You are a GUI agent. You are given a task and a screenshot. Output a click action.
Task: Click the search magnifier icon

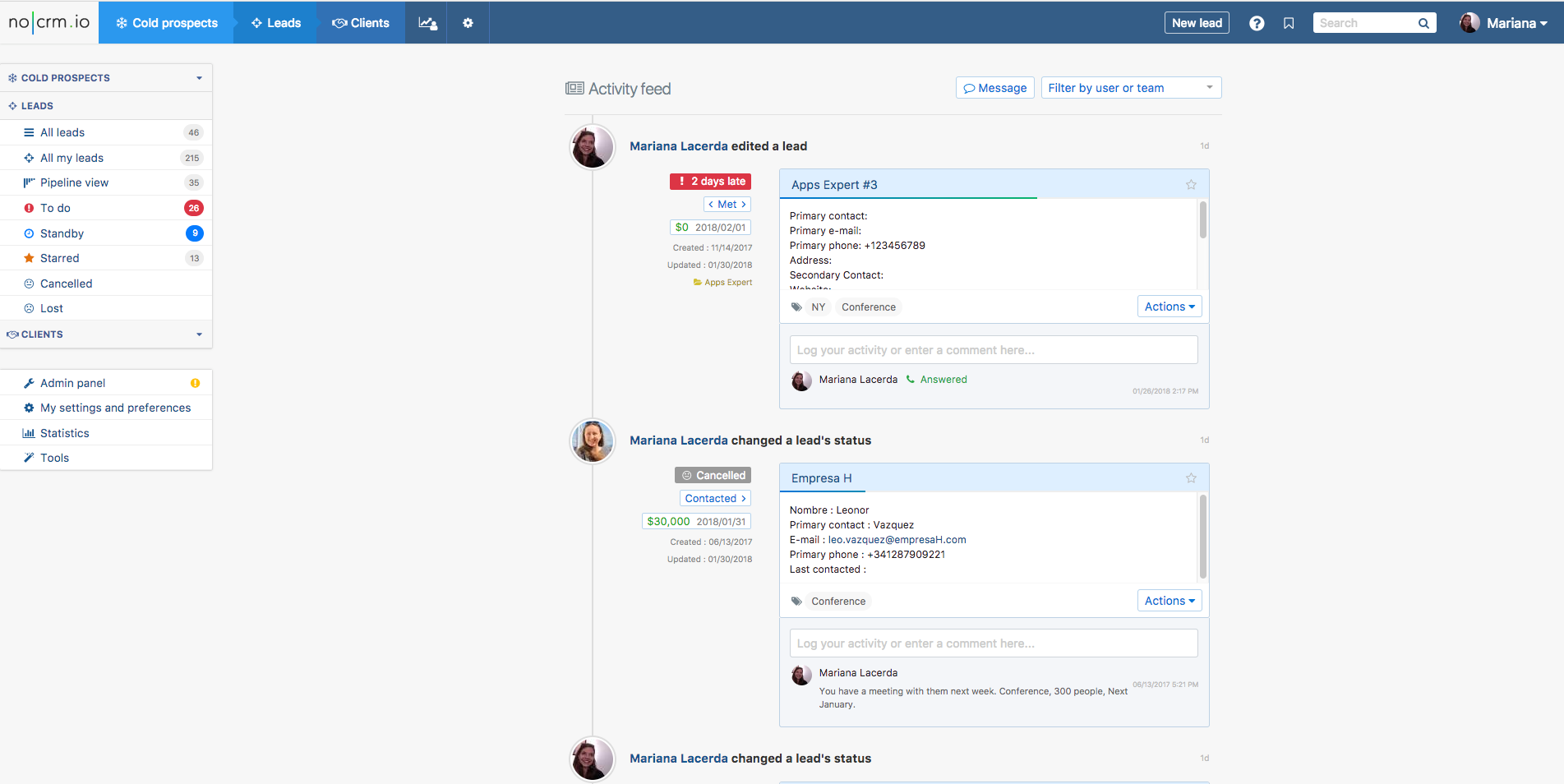pyautogui.click(x=1423, y=23)
